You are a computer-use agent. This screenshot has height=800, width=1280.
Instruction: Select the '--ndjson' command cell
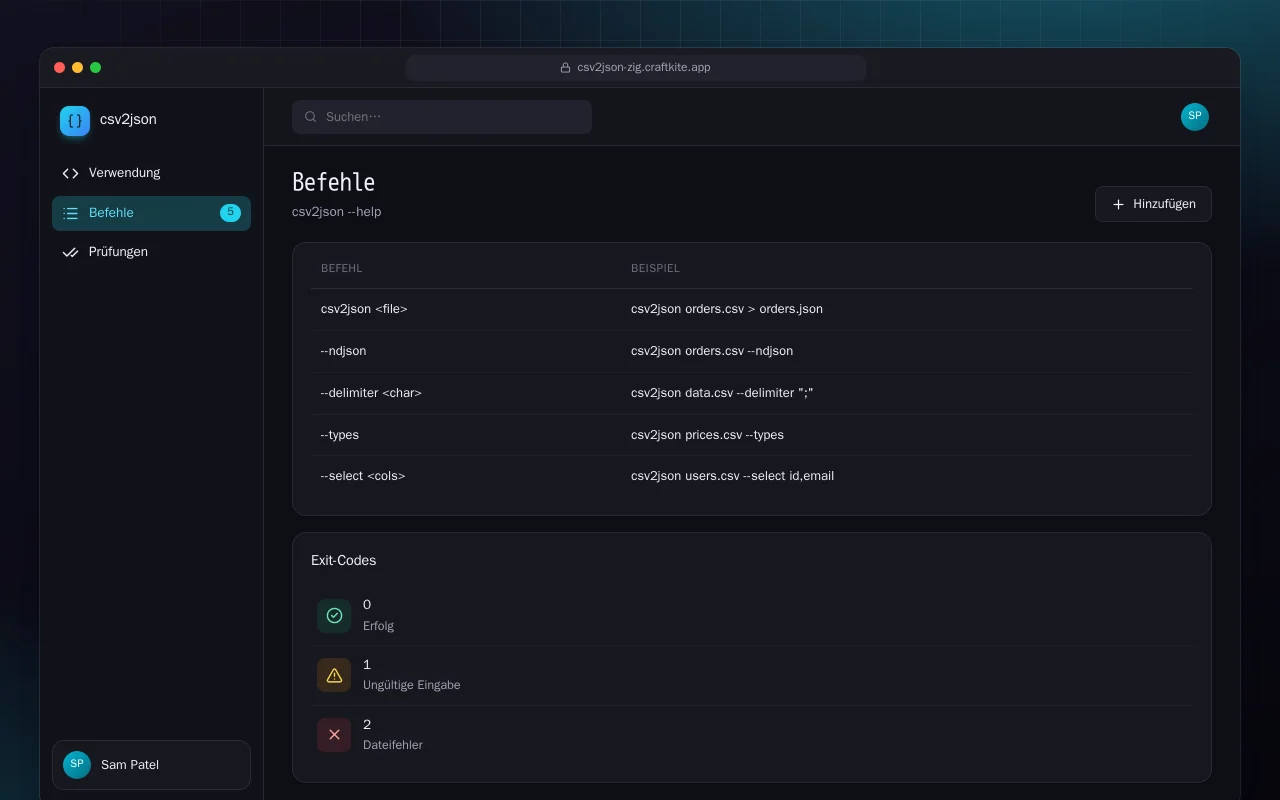pos(343,351)
